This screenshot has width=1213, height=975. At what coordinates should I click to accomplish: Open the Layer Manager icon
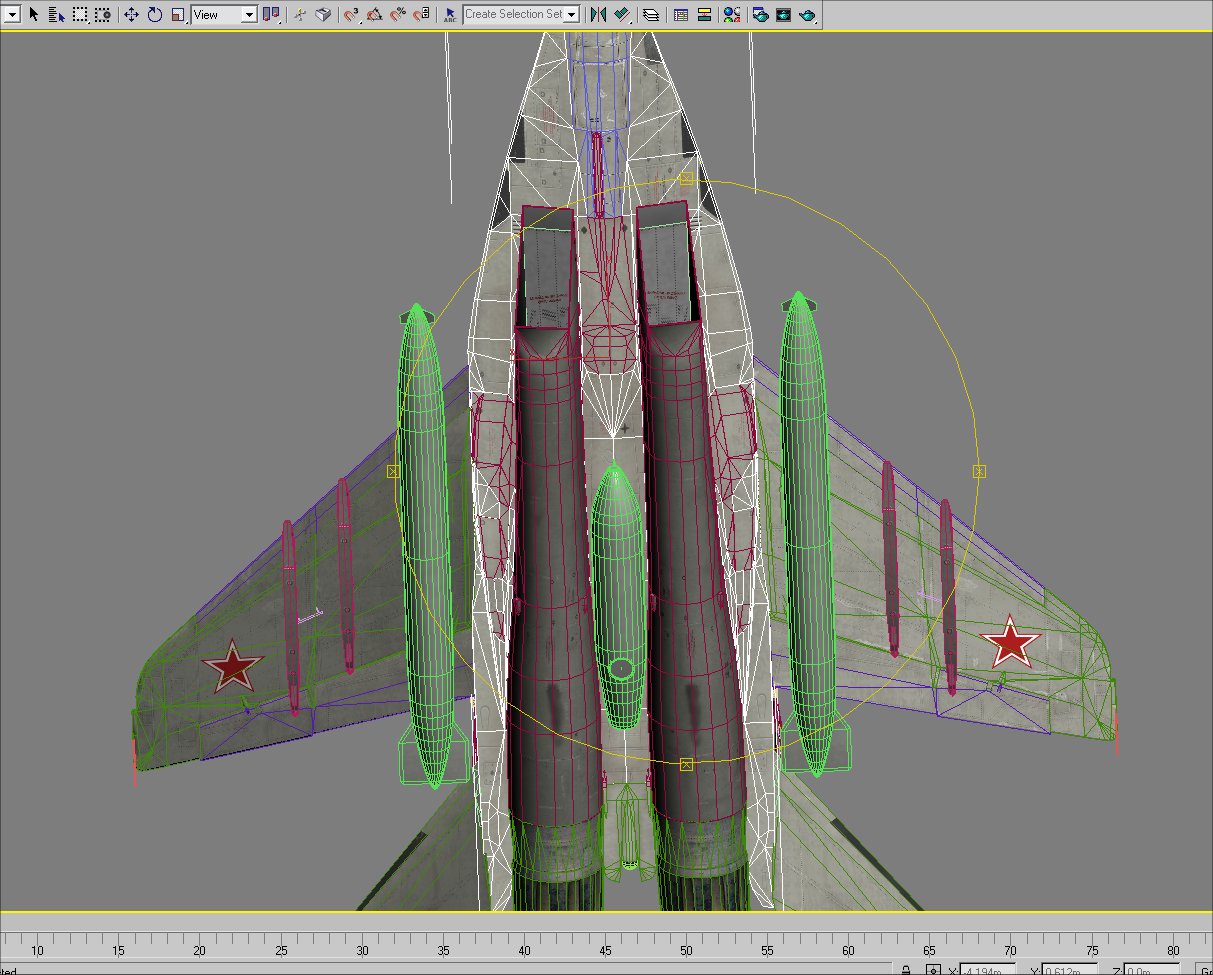[x=651, y=14]
